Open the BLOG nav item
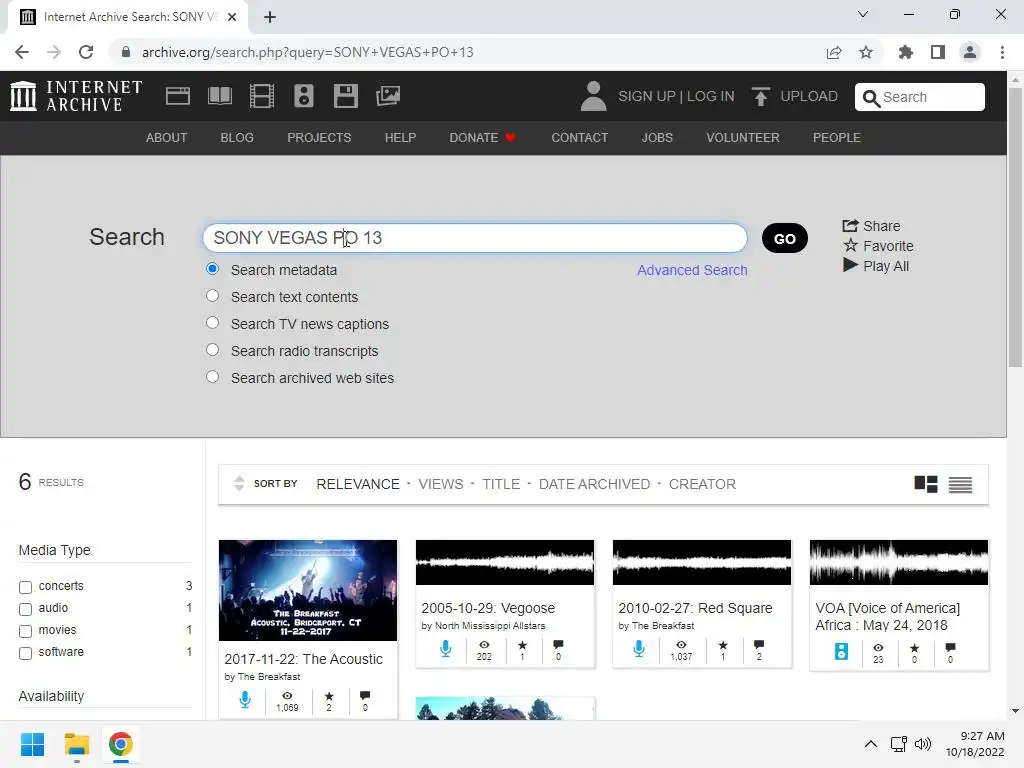 tap(237, 138)
